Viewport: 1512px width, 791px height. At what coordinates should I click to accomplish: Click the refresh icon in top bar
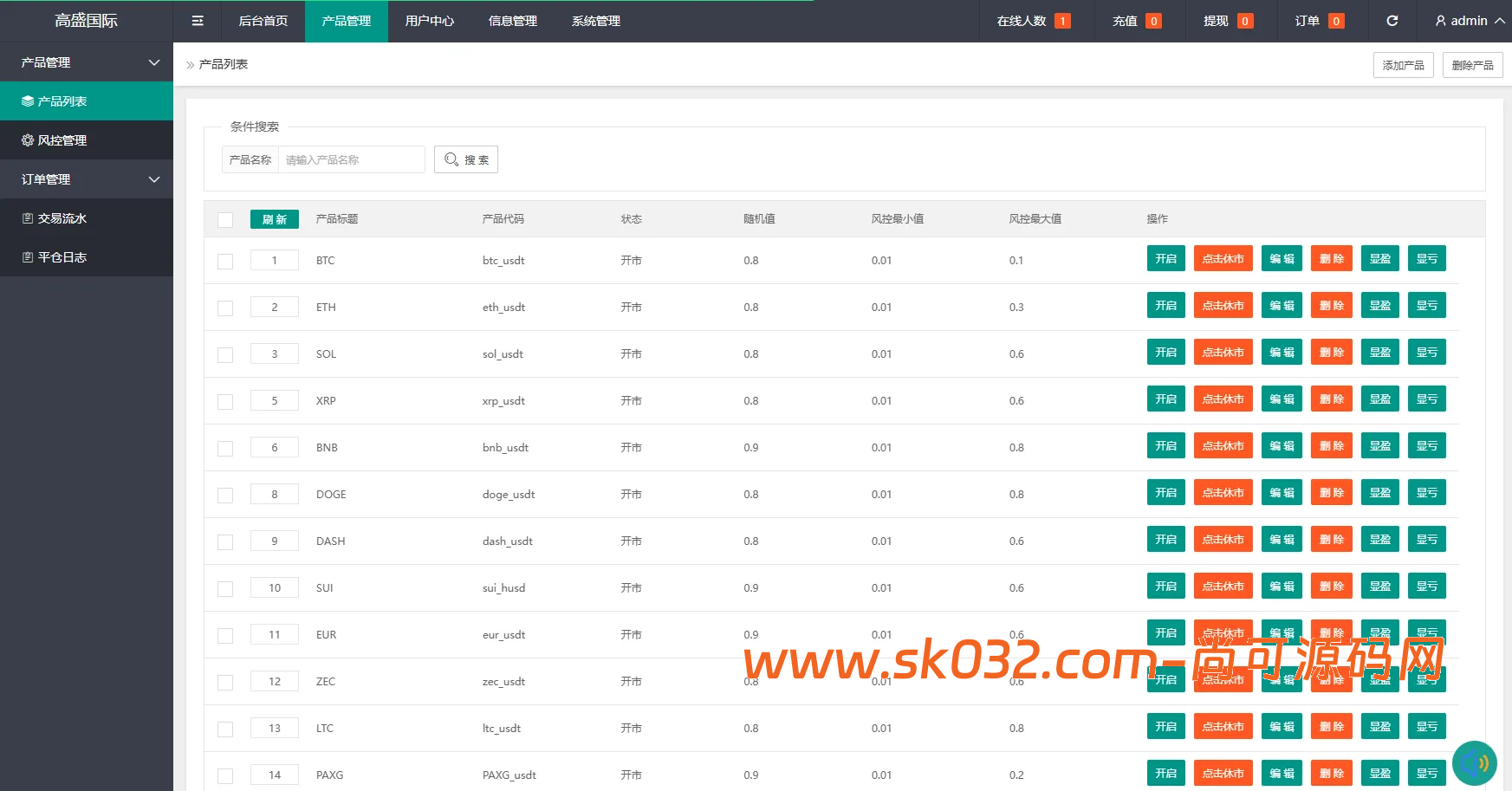[x=1392, y=21]
